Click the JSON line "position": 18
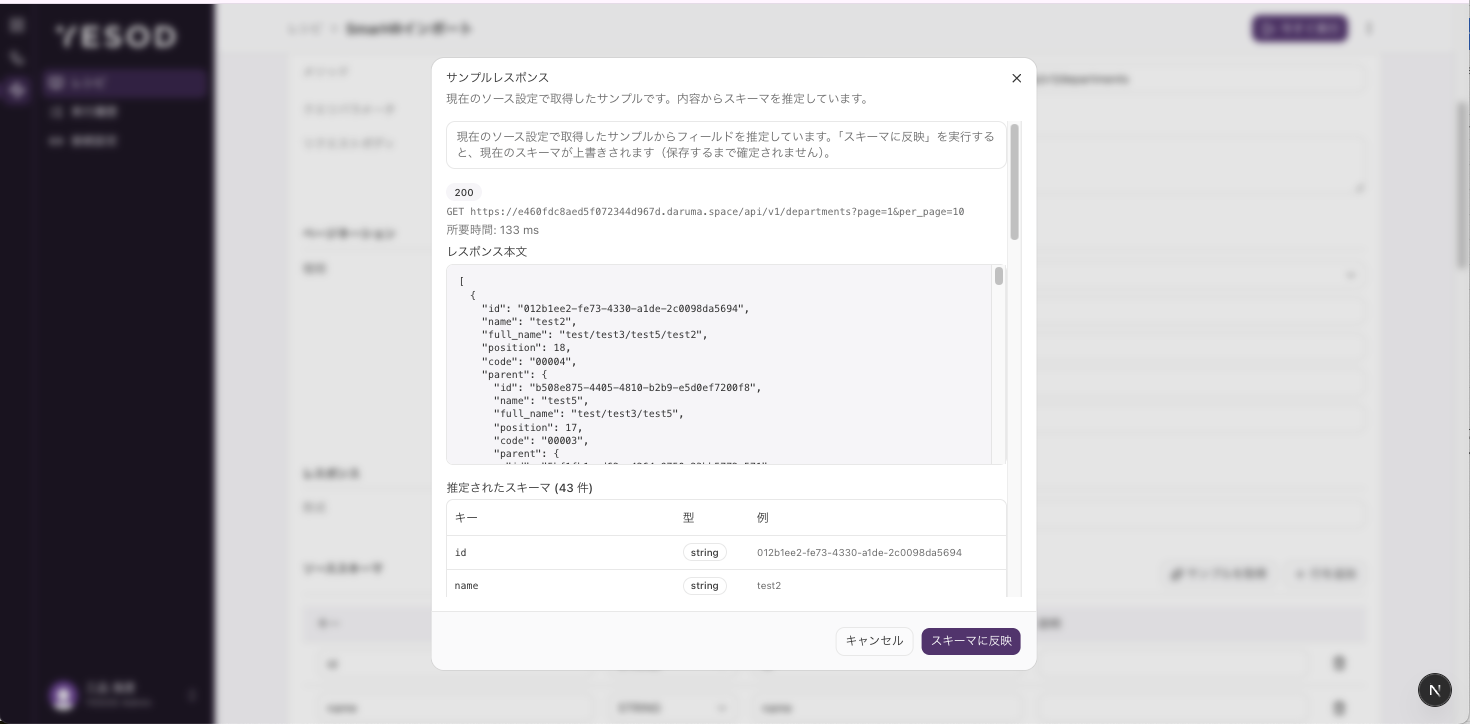Image resolution: width=1470 pixels, height=724 pixels. tap(526, 348)
